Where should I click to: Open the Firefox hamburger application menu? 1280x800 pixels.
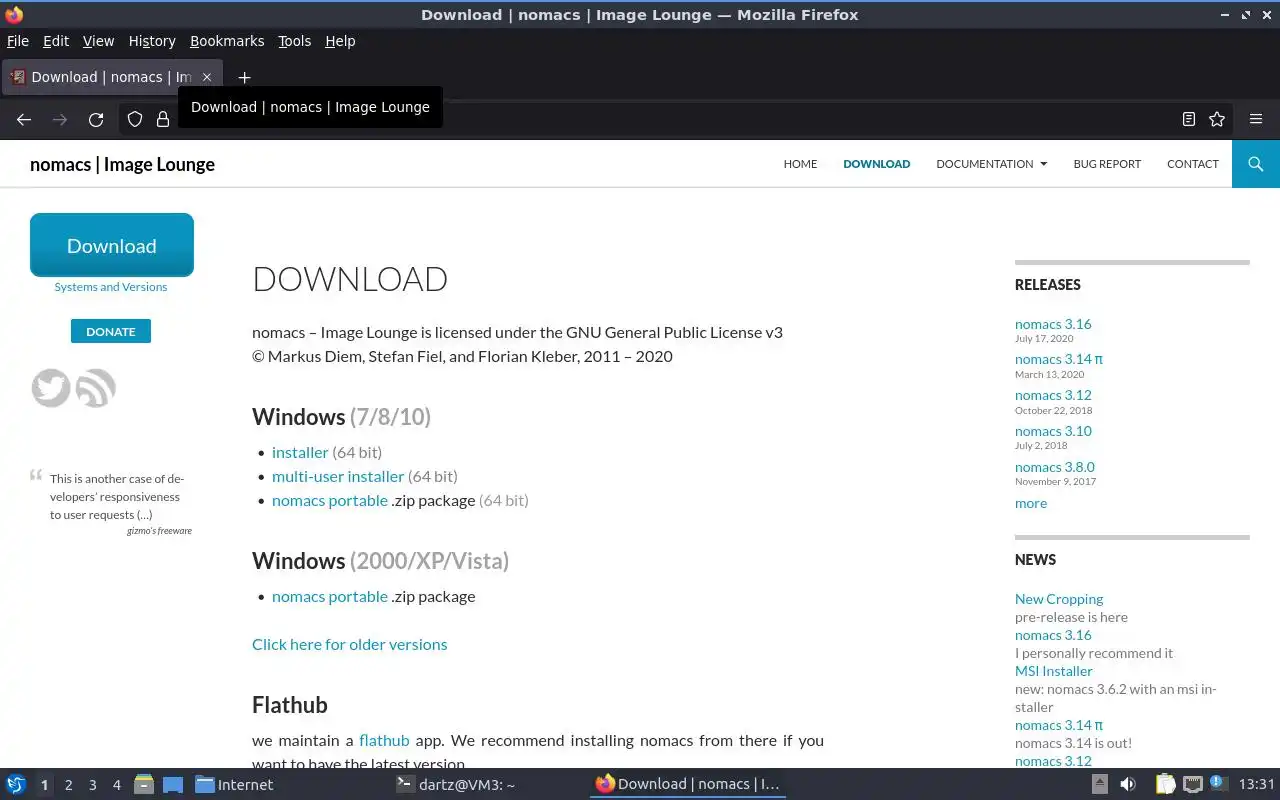point(1256,119)
